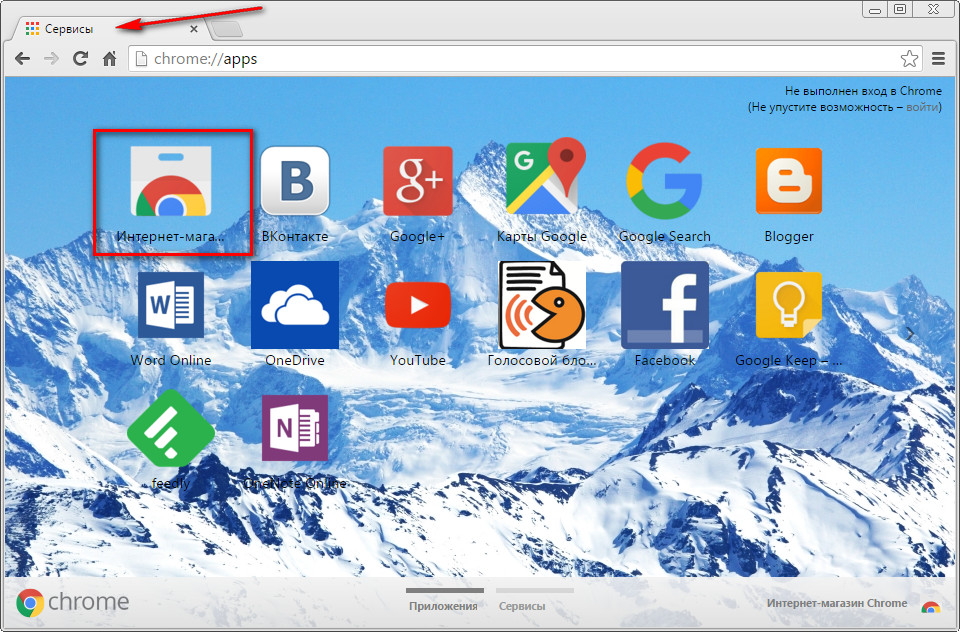Click the Chrome logo in the footer

click(73, 603)
